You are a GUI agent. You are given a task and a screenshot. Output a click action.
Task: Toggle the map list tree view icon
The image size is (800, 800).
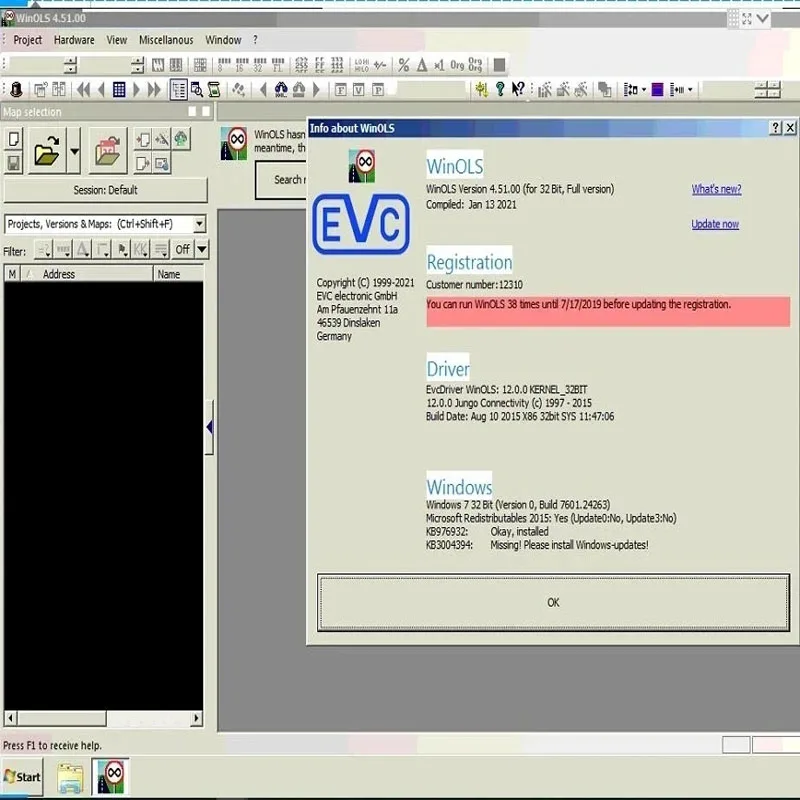pyautogui.click(x=179, y=90)
